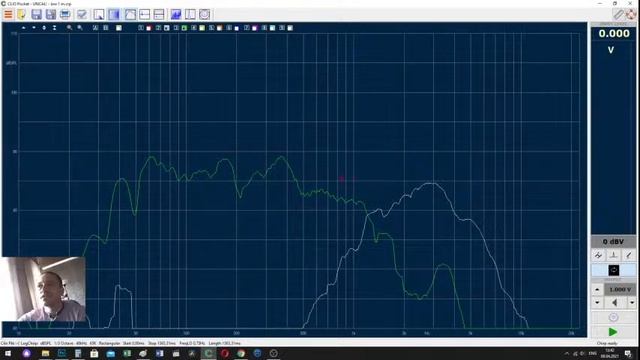
Task: Click the second floppy disk Save As icon
Action: tap(51, 15)
